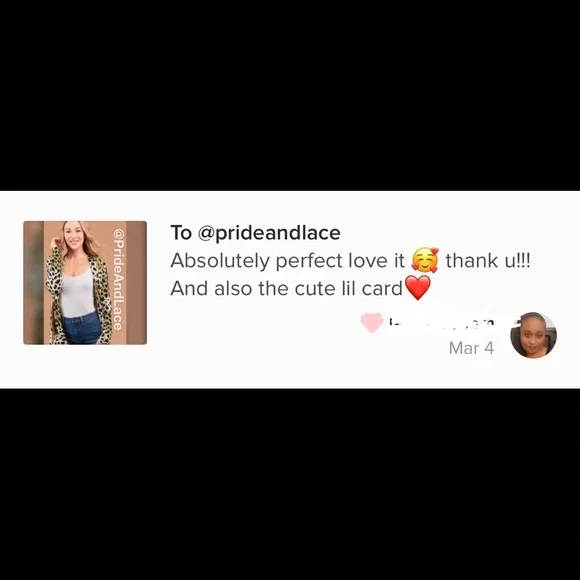Click the vertical @PrideAndLace watermark text
580x580 pixels.
tap(118, 279)
